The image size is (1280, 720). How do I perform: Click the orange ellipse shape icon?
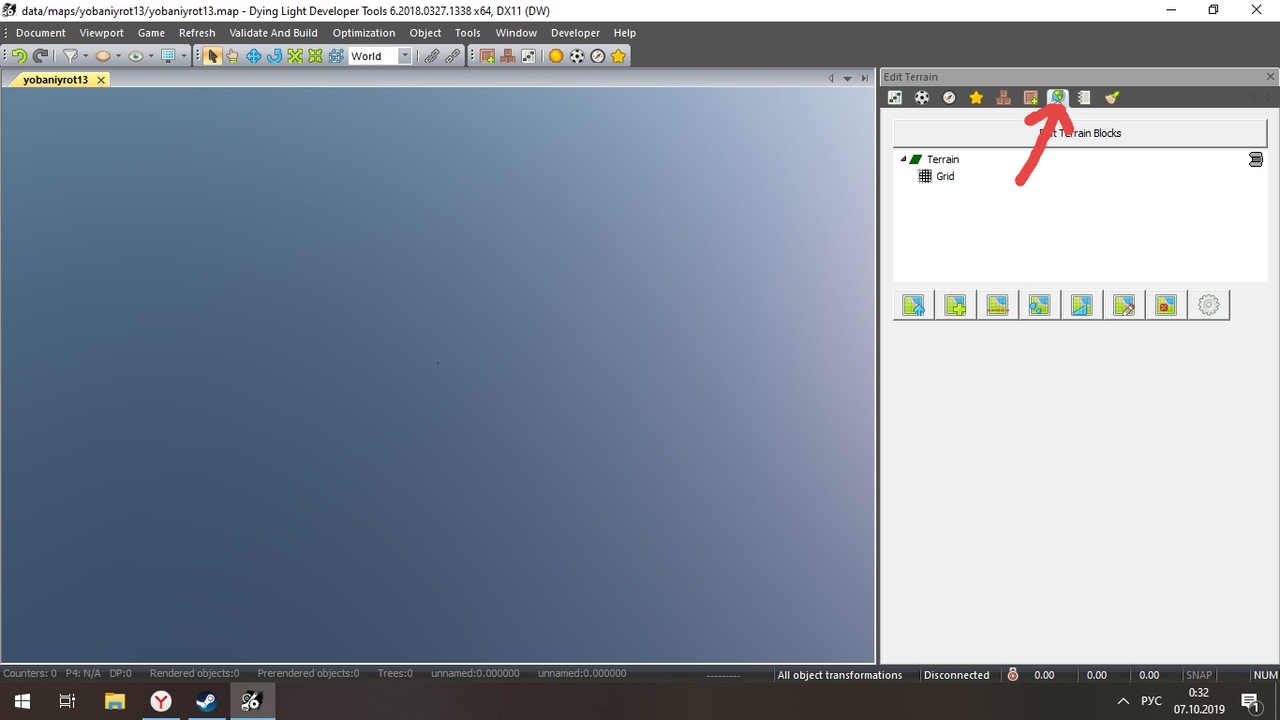click(x=102, y=56)
